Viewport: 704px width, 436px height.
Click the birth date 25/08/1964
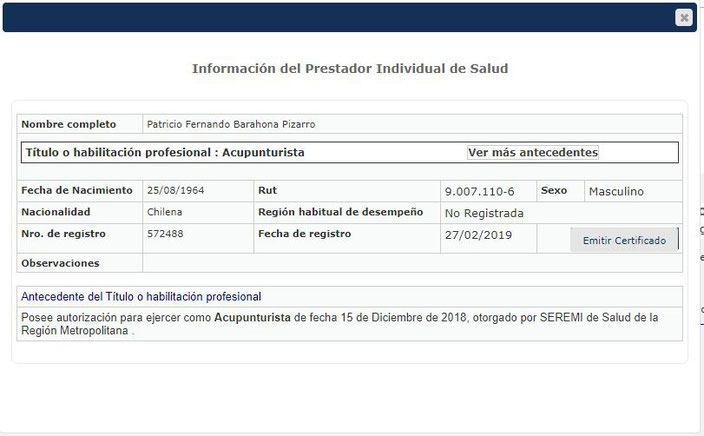pos(175,190)
